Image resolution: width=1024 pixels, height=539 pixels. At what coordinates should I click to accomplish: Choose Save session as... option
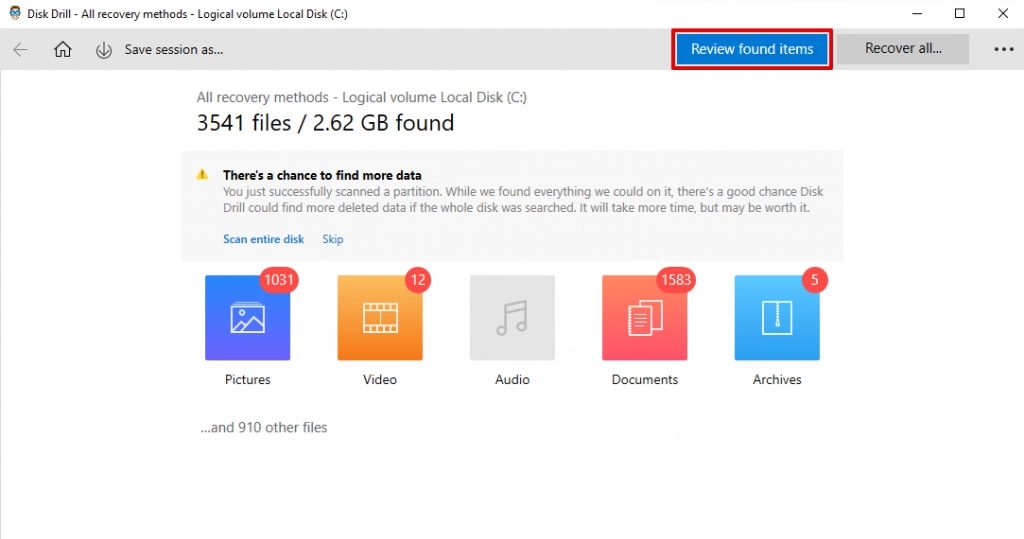click(174, 50)
